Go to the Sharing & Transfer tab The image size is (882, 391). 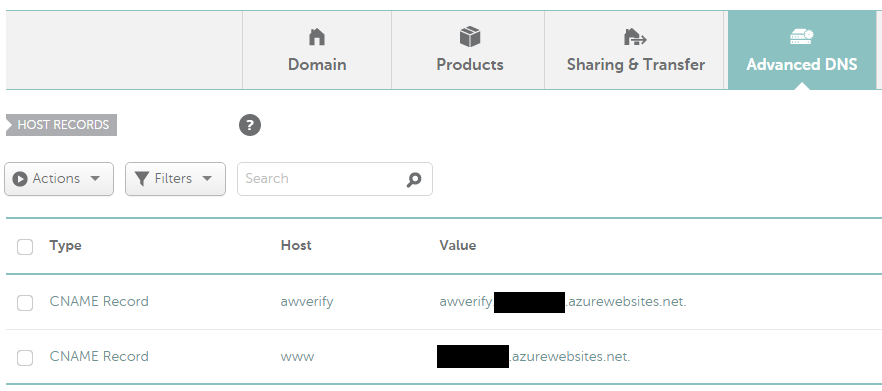[x=635, y=50]
